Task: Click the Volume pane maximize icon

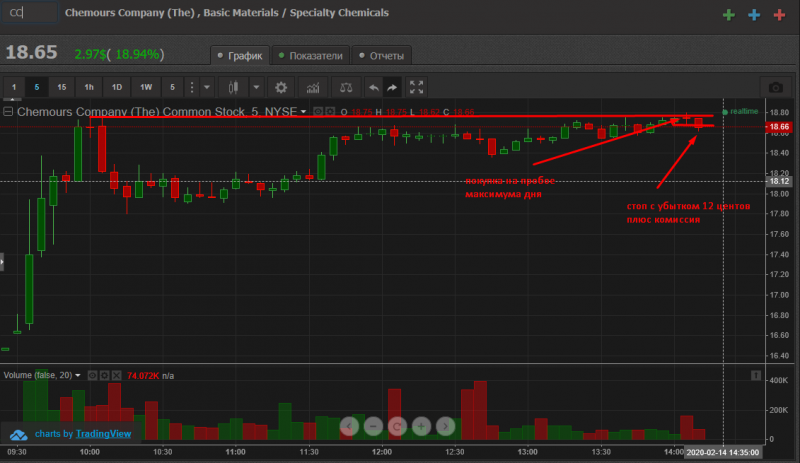Action: [x=756, y=375]
